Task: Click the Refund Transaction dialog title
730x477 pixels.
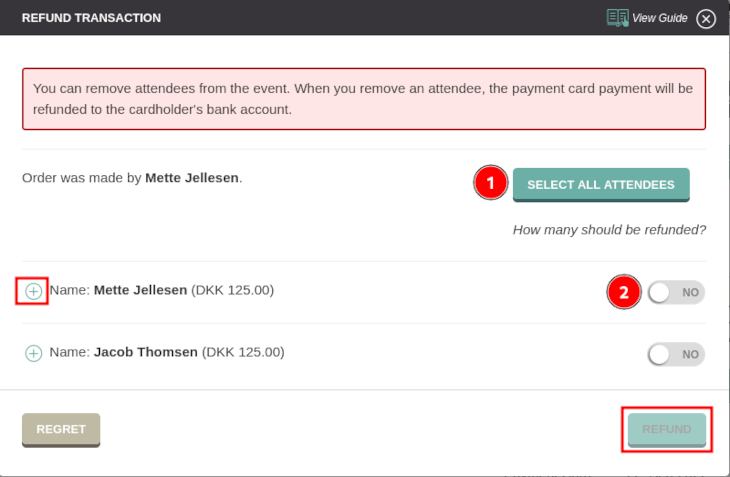Action: point(91,18)
